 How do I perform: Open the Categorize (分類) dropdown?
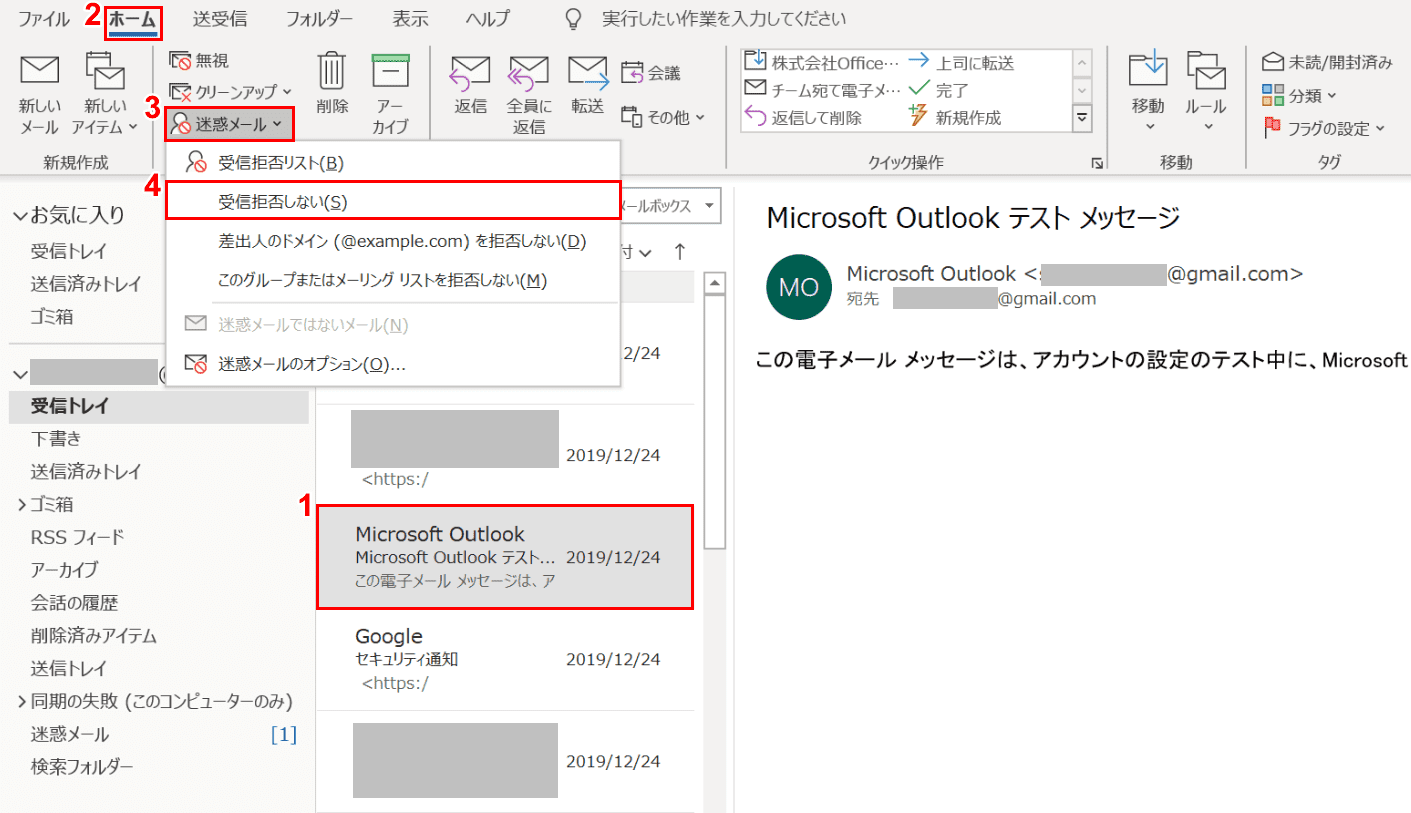[x=1299, y=95]
